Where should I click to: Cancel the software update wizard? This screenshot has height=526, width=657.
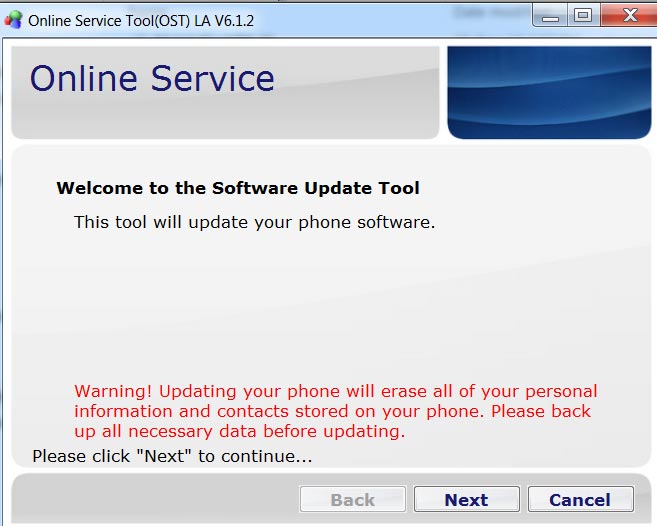[x=580, y=499]
